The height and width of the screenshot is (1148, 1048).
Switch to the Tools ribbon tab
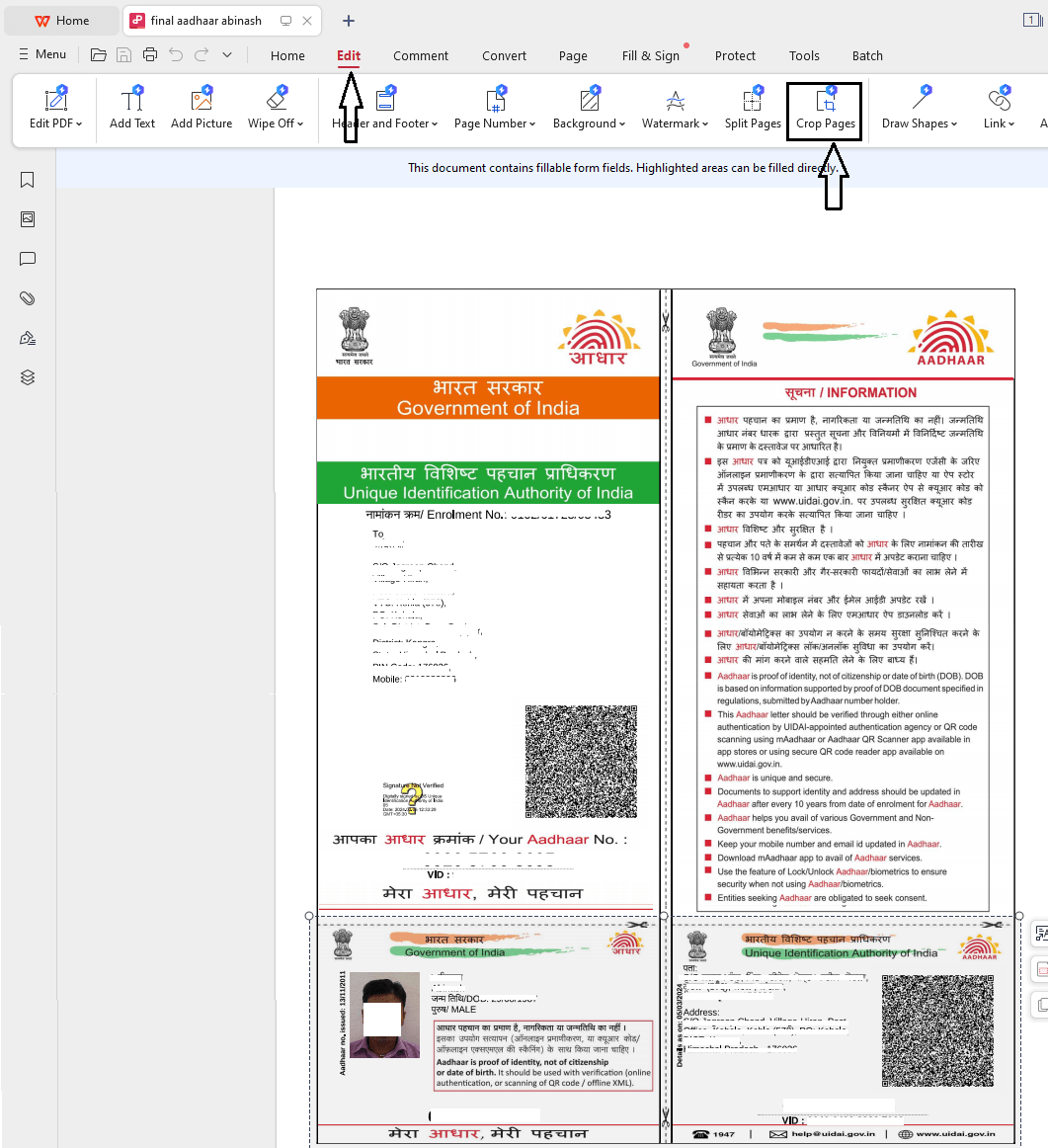[x=804, y=55]
